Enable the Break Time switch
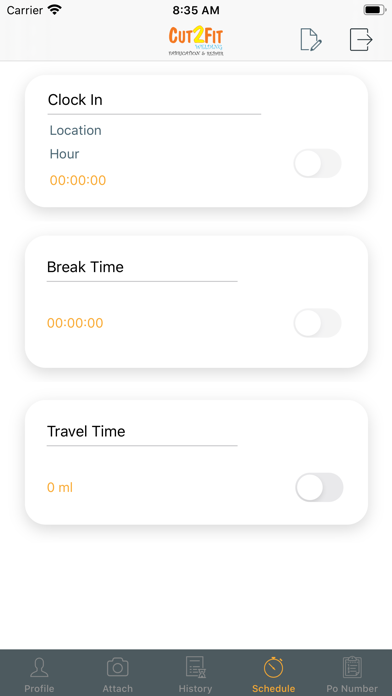The image size is (392, 696). coord(317,323)
